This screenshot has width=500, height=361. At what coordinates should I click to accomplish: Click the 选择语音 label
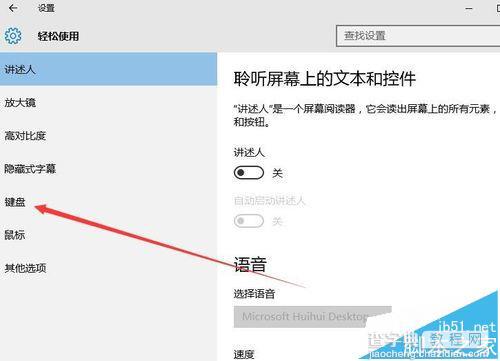point(254,294)
